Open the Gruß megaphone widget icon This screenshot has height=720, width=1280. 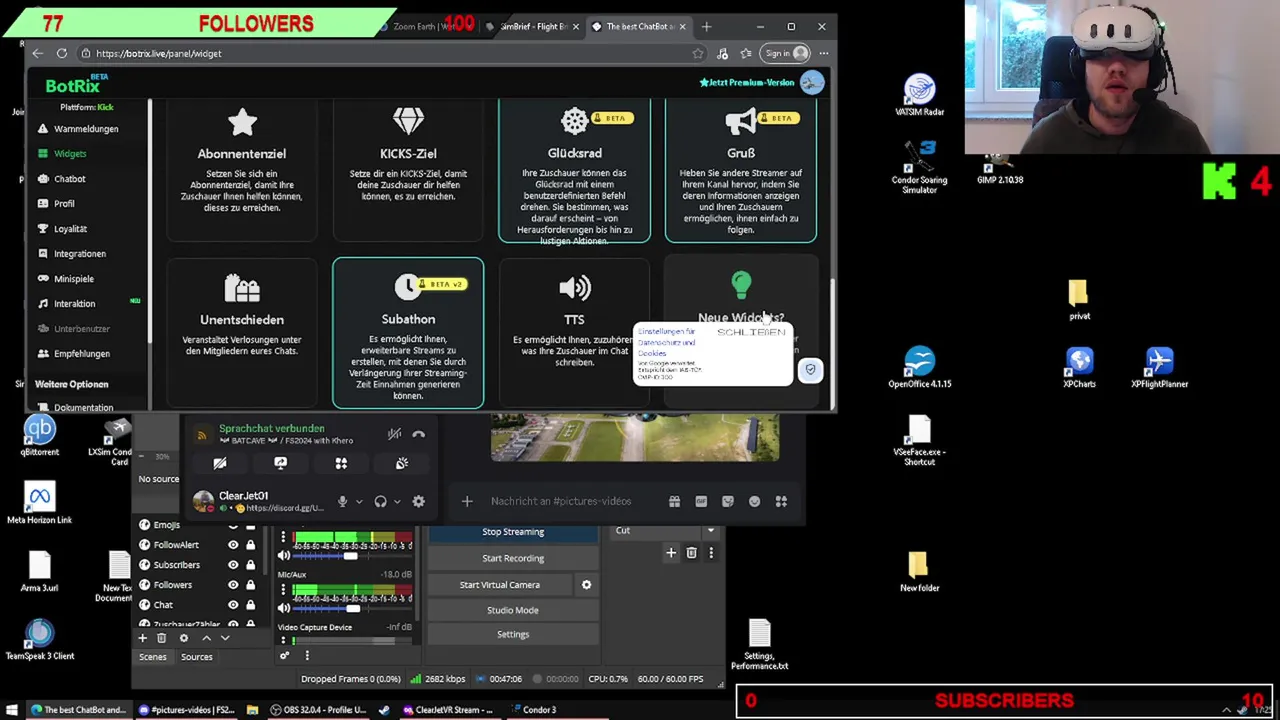point(740,122)
